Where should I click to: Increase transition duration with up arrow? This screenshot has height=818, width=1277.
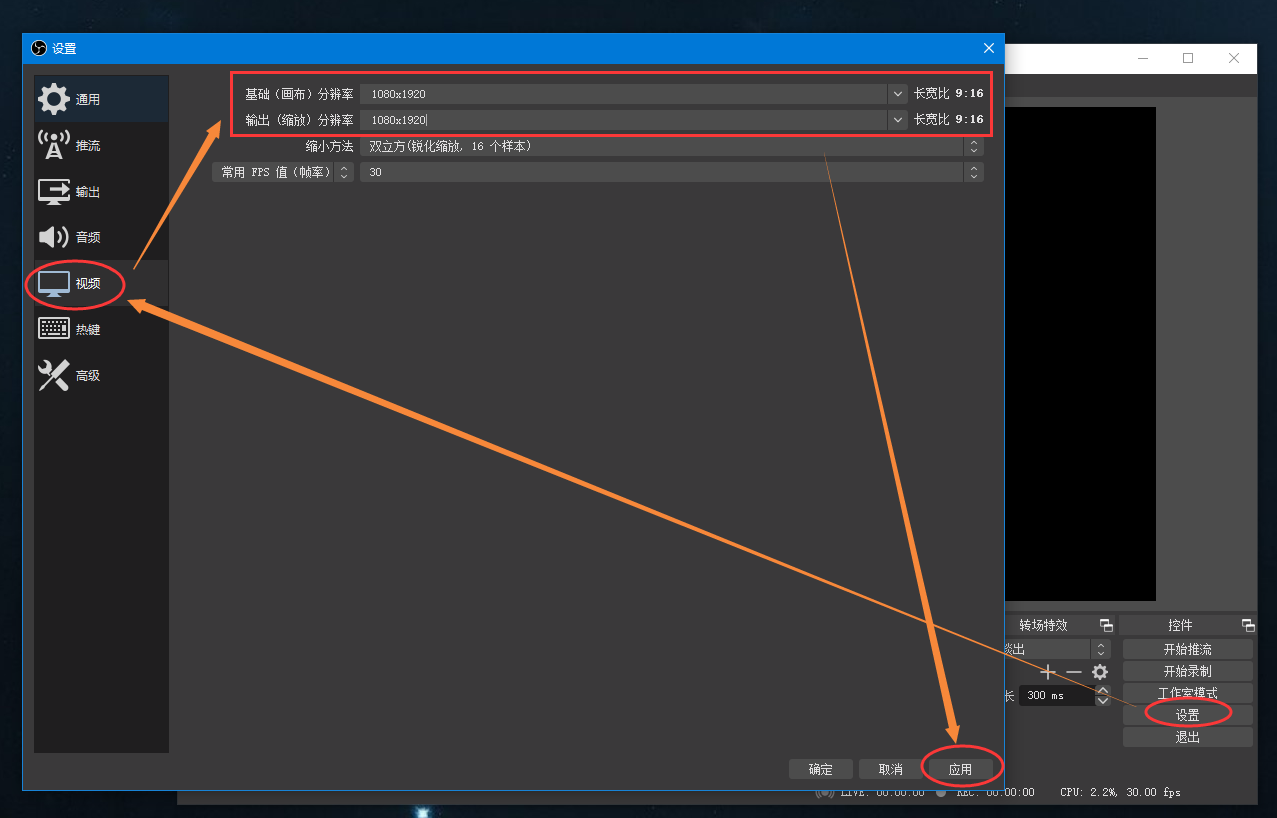tap(1103, 690)
